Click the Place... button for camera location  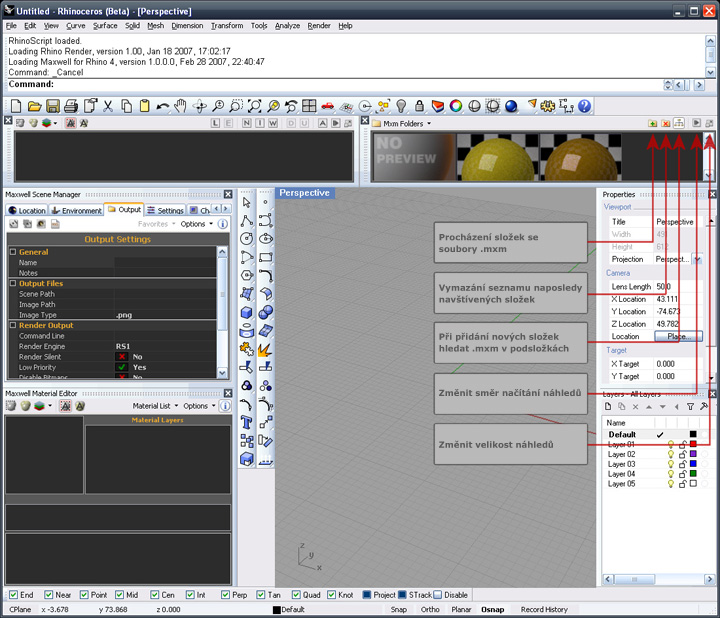coord(677,337)
